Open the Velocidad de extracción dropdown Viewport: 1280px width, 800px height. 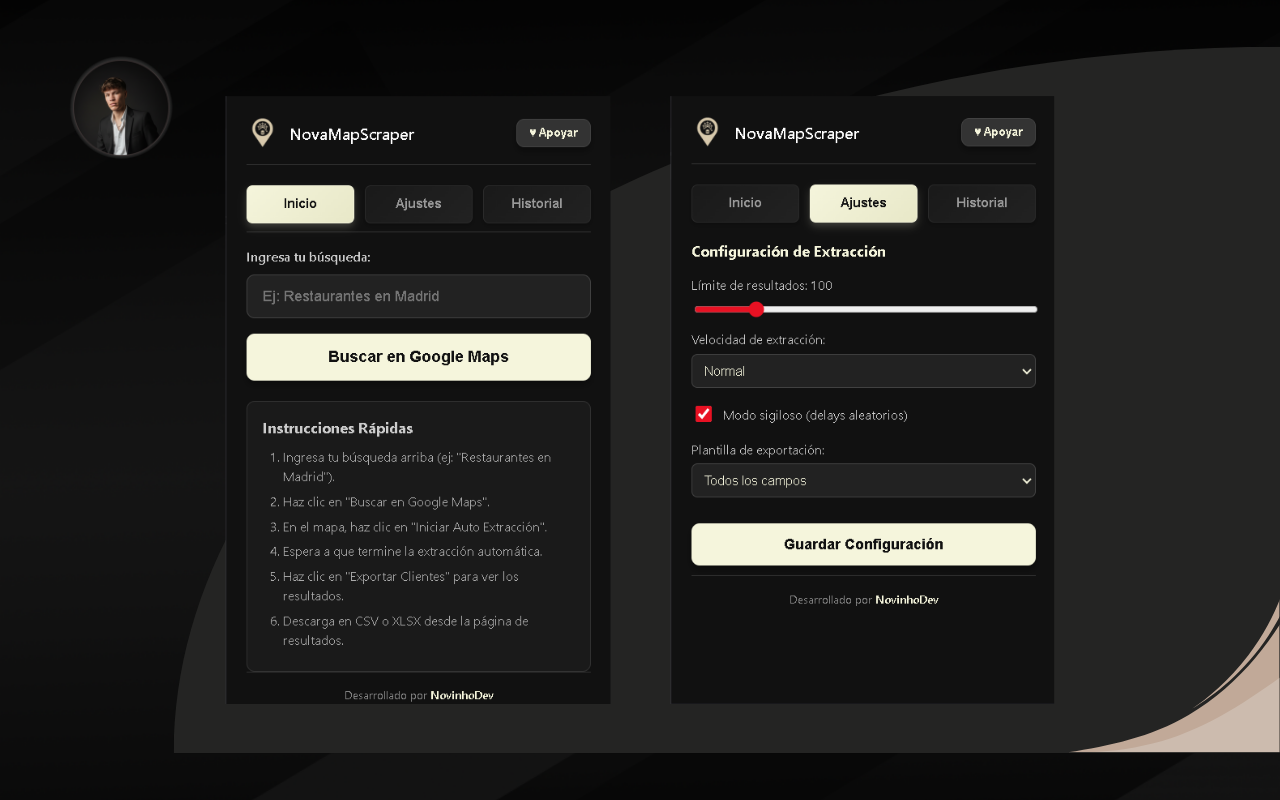tap(863, 370)
